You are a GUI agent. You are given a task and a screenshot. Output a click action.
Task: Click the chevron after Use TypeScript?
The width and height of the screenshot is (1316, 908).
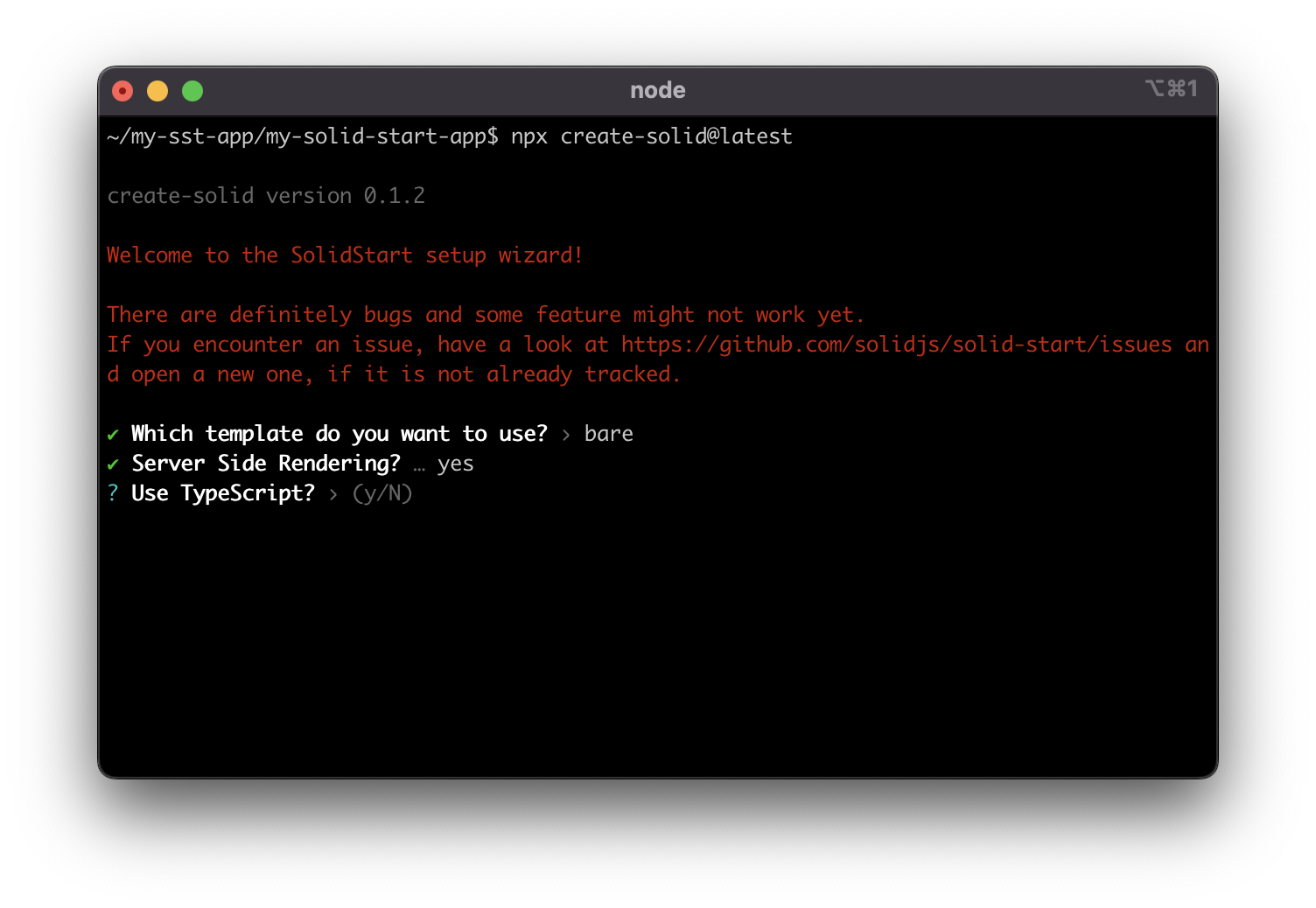point(333,494)
